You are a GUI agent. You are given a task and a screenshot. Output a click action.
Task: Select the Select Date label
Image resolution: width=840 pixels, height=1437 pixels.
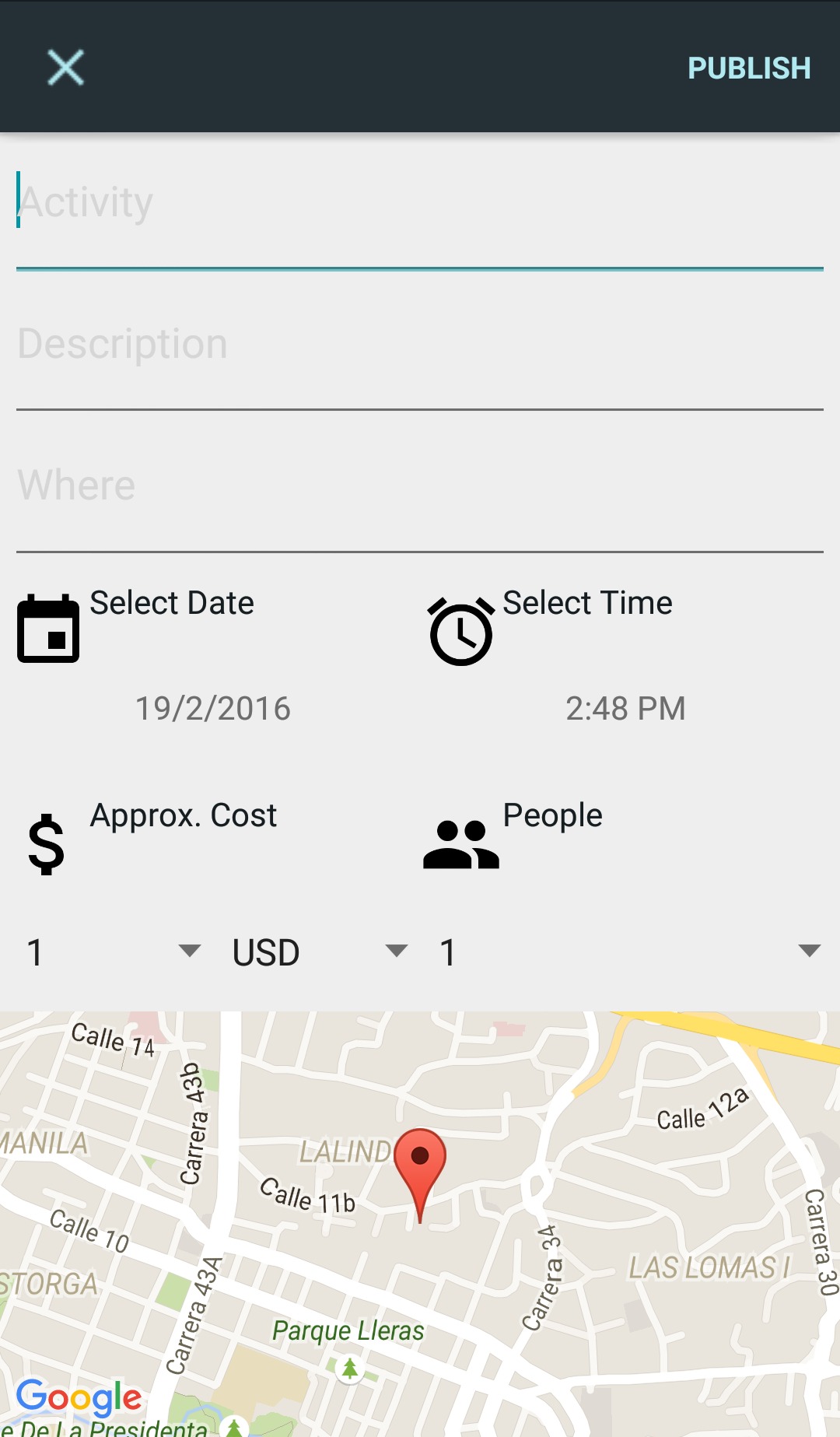point(172,603)
